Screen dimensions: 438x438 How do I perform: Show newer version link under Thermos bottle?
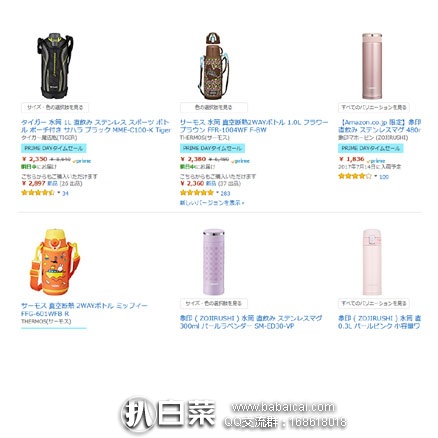point(212,202)
